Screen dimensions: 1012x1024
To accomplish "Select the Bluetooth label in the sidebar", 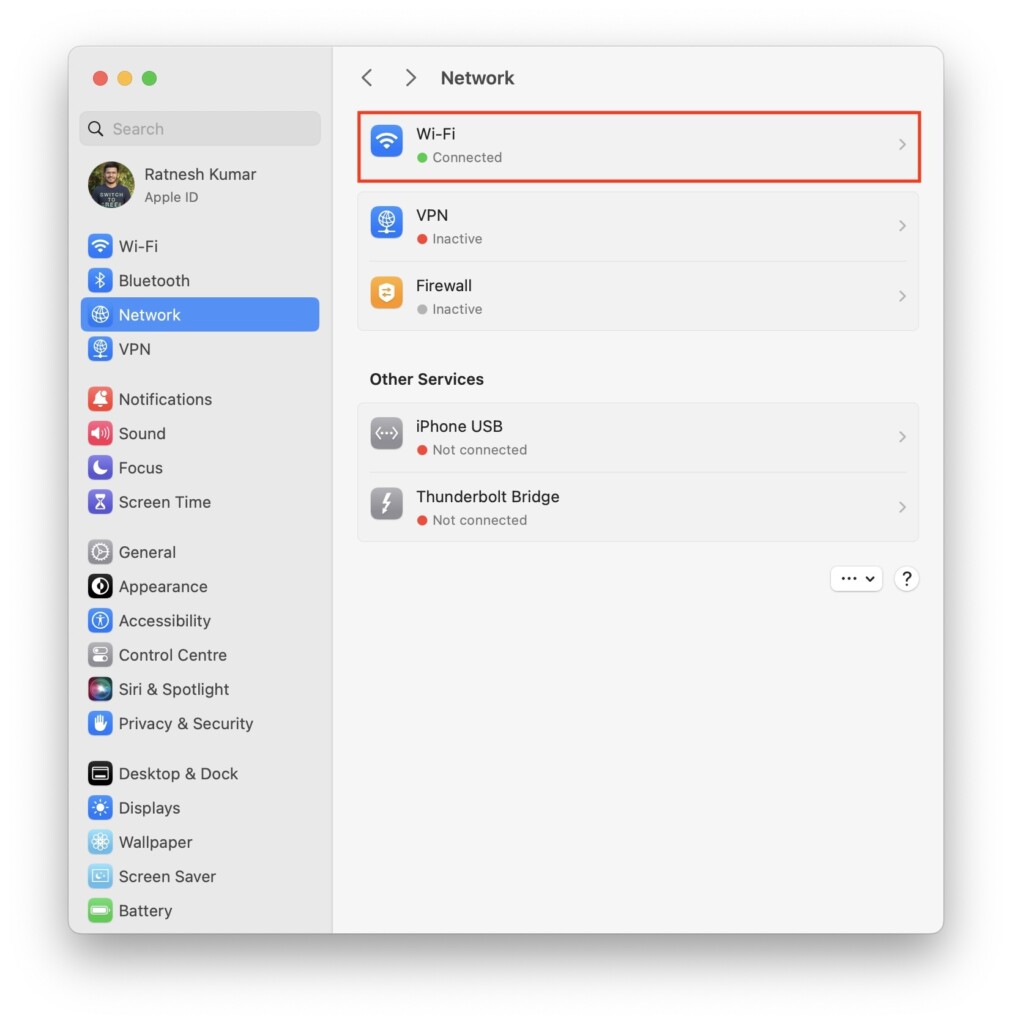I will 154,281.
